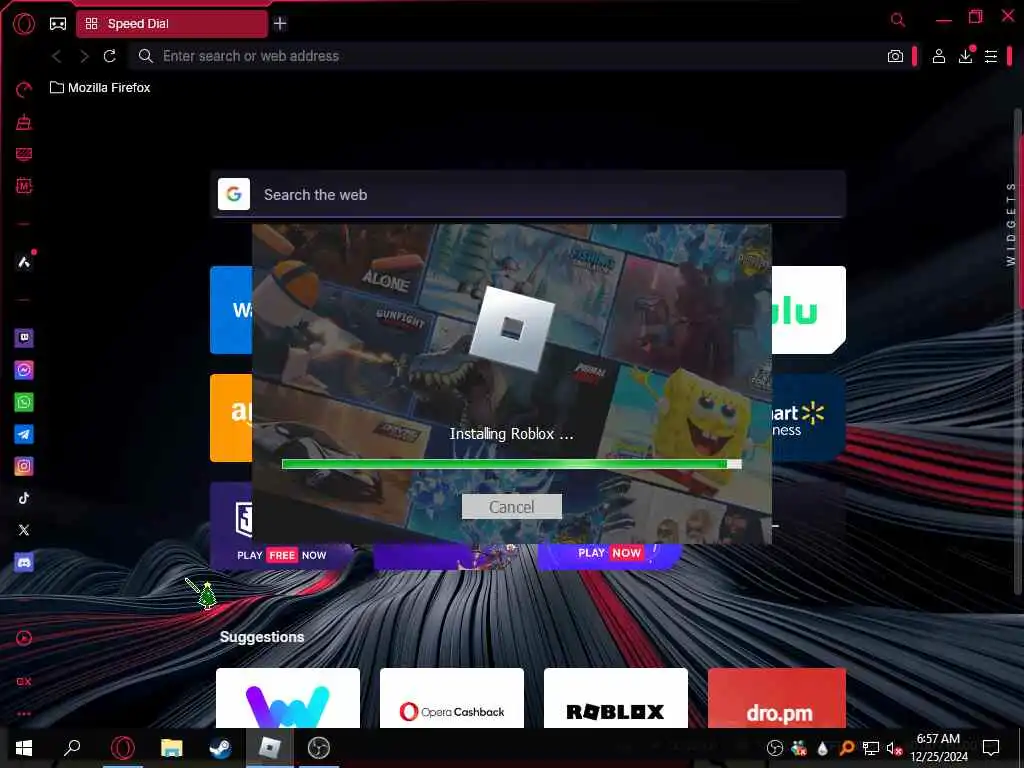1024x768 pixels.
Task: Open GX Corner gamepad icon
Action: pos(58,24)
